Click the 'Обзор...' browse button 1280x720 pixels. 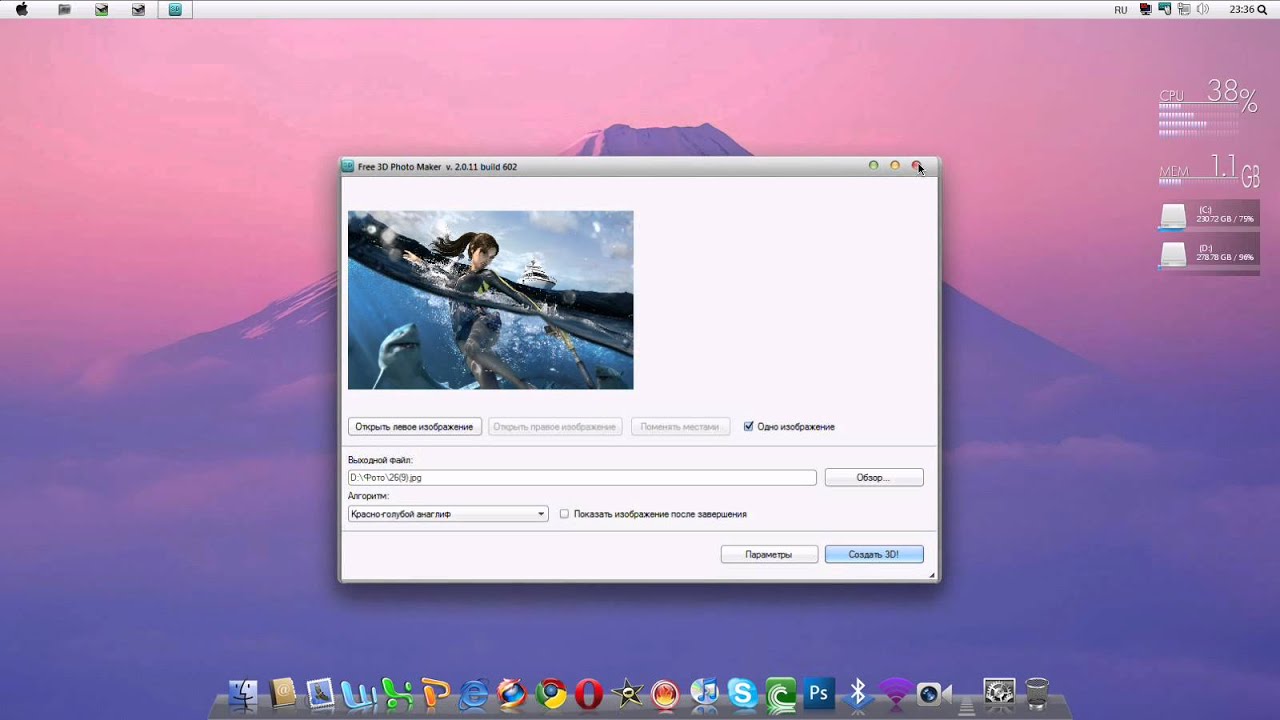pos(873,478)
